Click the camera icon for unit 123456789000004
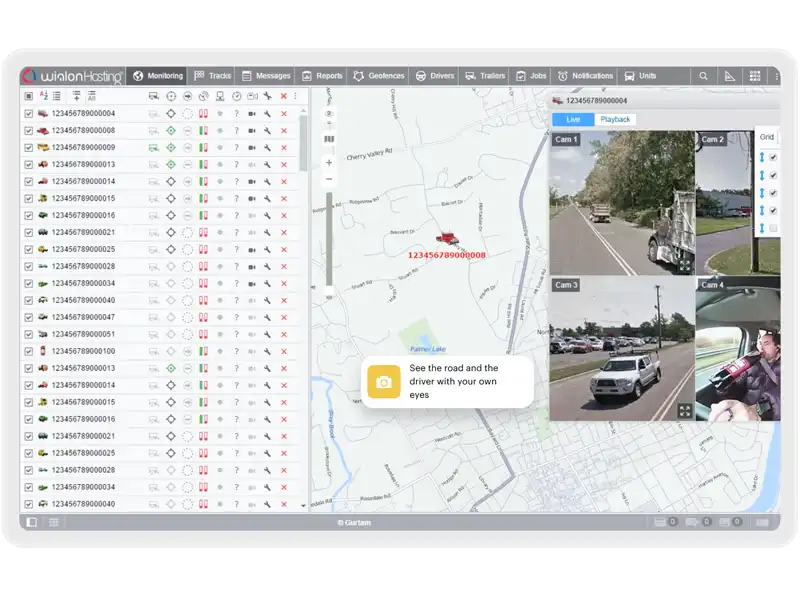The height and width of the screenshot is (600, 800). pos(252,114)
